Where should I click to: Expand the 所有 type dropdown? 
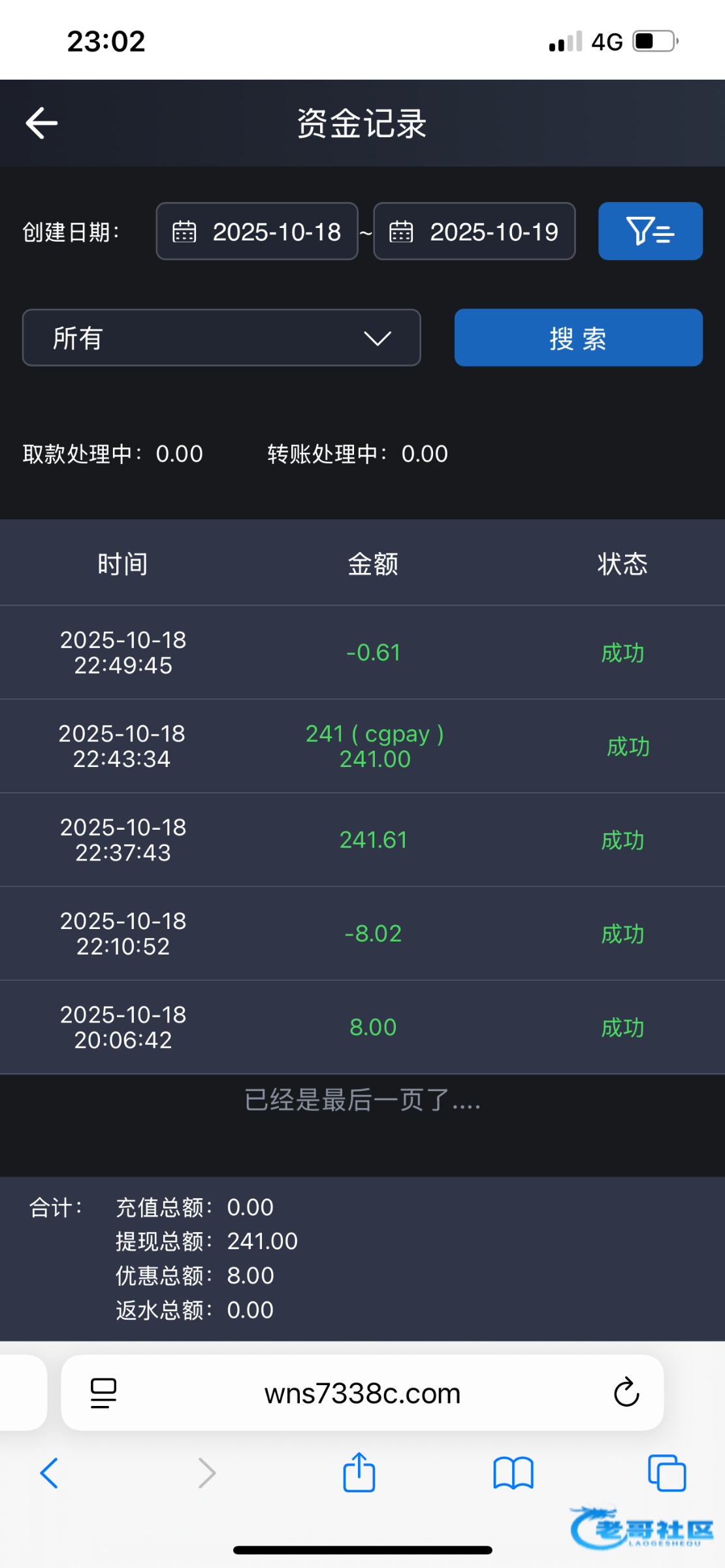click(221, 338)
